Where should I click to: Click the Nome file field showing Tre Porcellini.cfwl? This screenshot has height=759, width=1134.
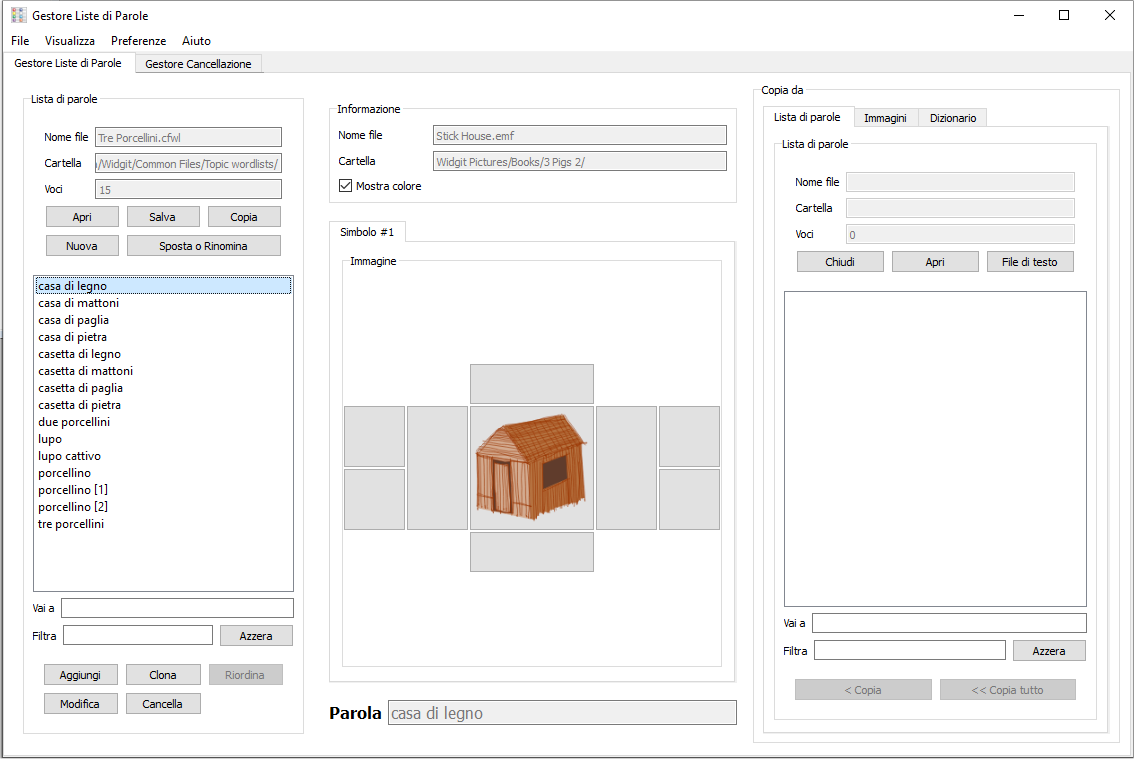tap(188, 137)
